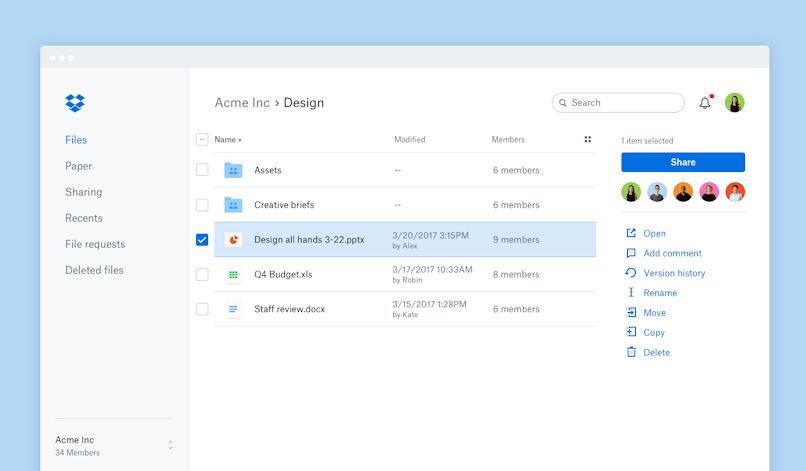Click the Assets shared folder icon

[x=233, y=170]
